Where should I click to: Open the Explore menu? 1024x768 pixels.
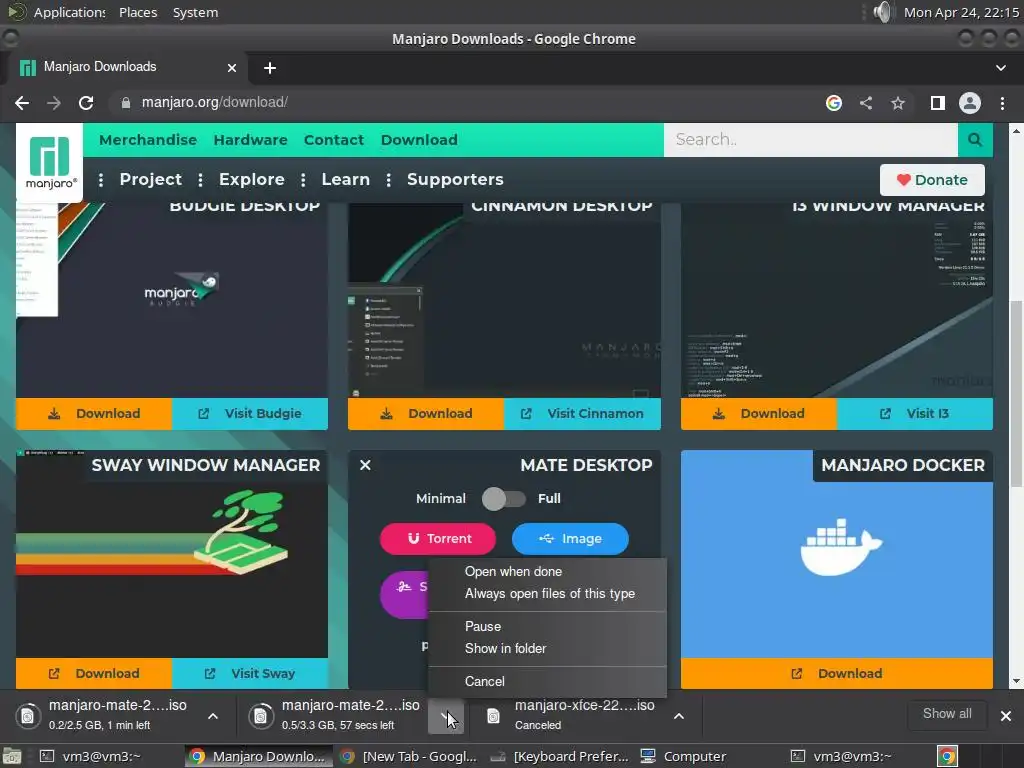click(x=251, y=180)
